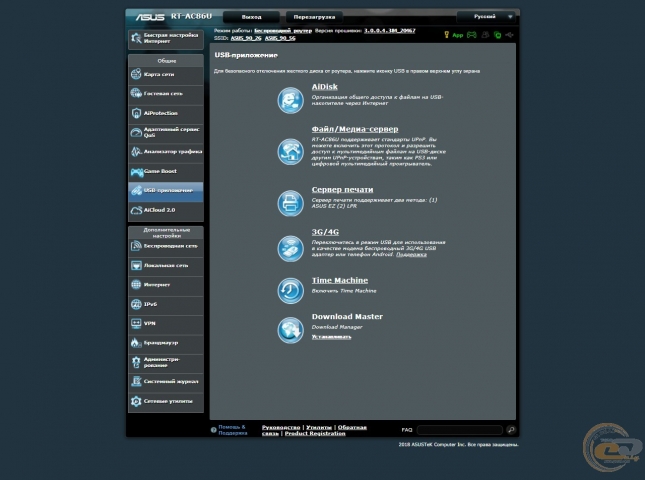Open the Adaptive QoS gauge icon

136,132
